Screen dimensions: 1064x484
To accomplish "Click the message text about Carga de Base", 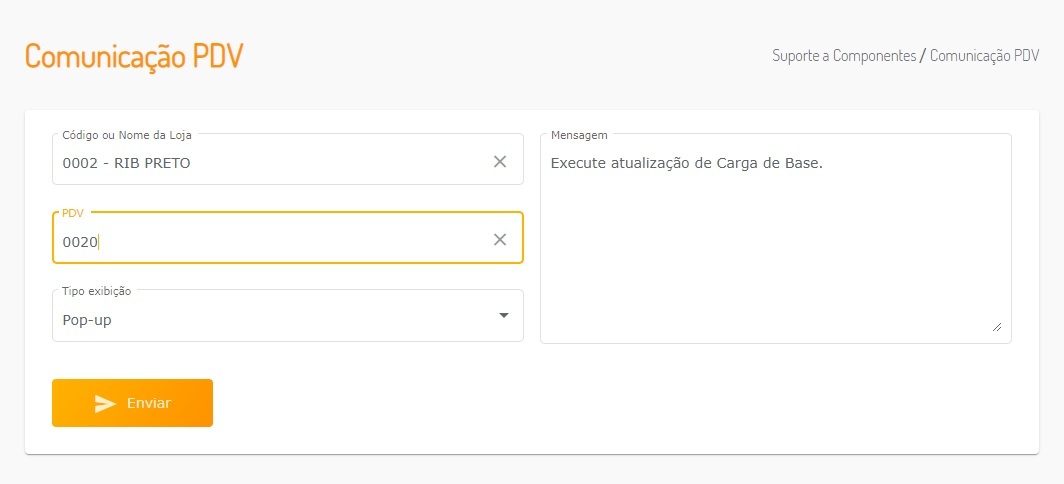I will tap(686, 162).
